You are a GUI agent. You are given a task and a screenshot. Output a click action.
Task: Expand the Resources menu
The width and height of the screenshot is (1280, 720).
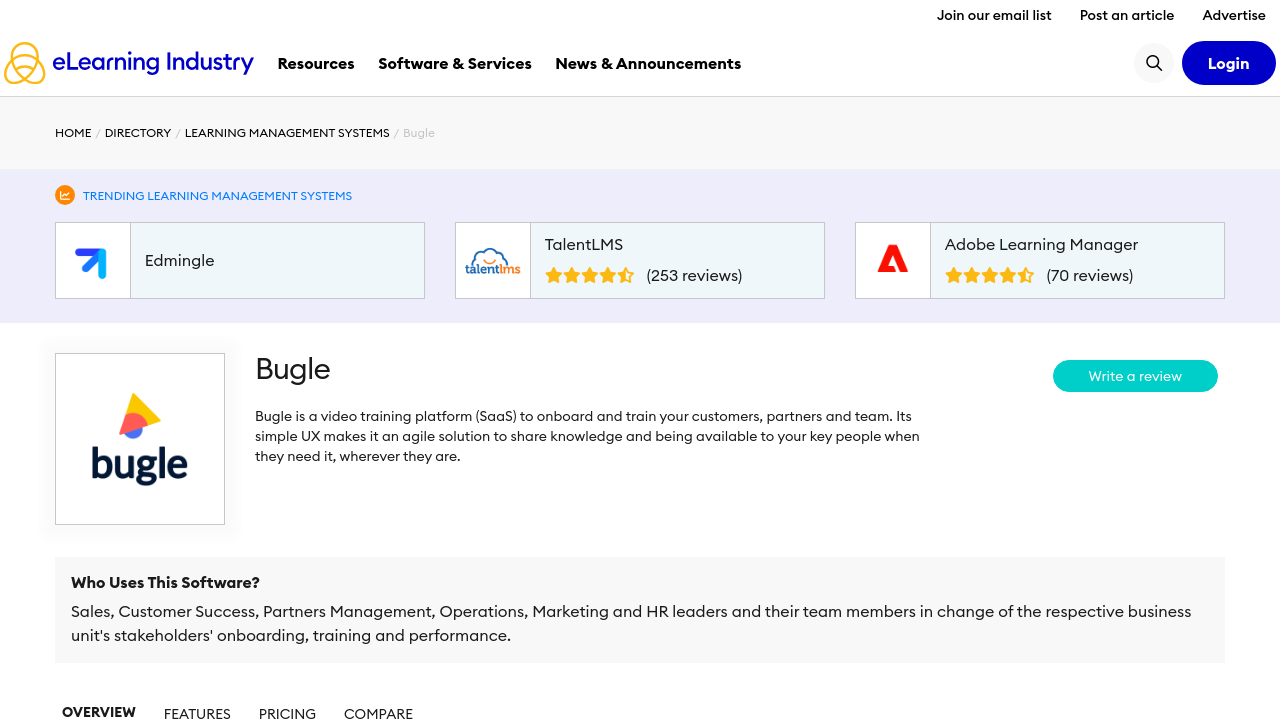[x=316, y=63]
